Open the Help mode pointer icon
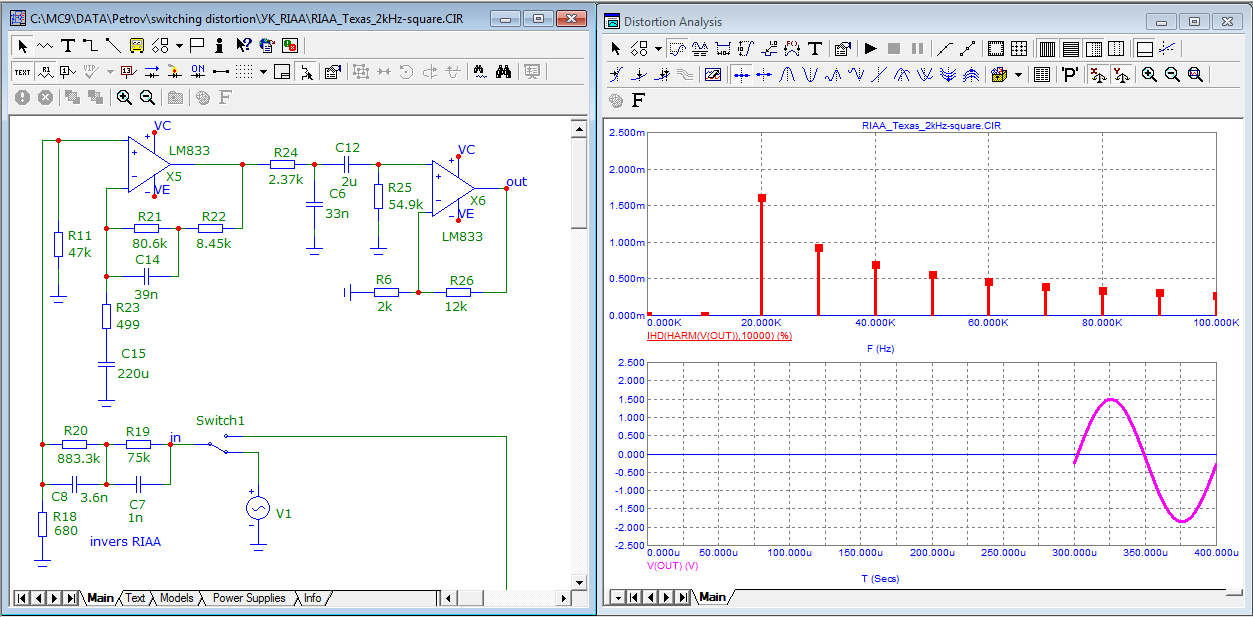Screen dimensions: 1253x617 (243, 45)
